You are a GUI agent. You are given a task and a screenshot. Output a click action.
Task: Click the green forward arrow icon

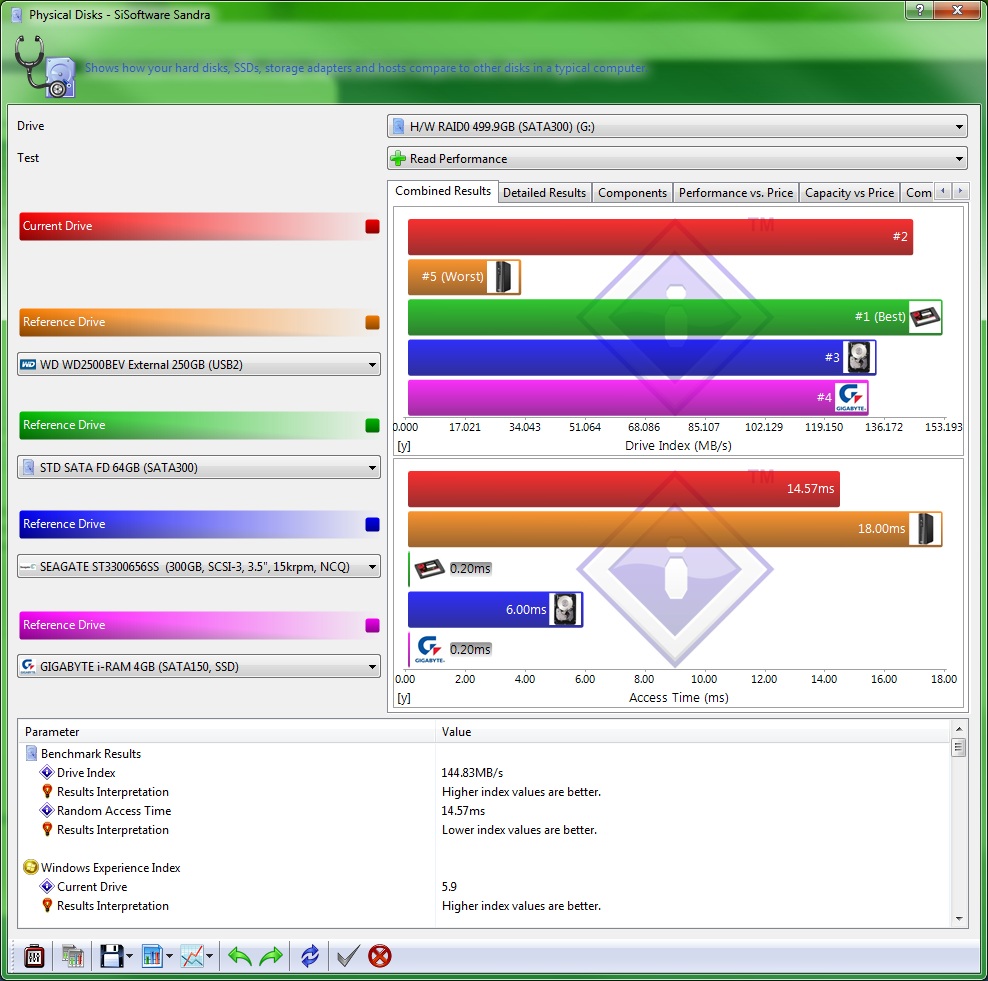[x=272, y=956]
